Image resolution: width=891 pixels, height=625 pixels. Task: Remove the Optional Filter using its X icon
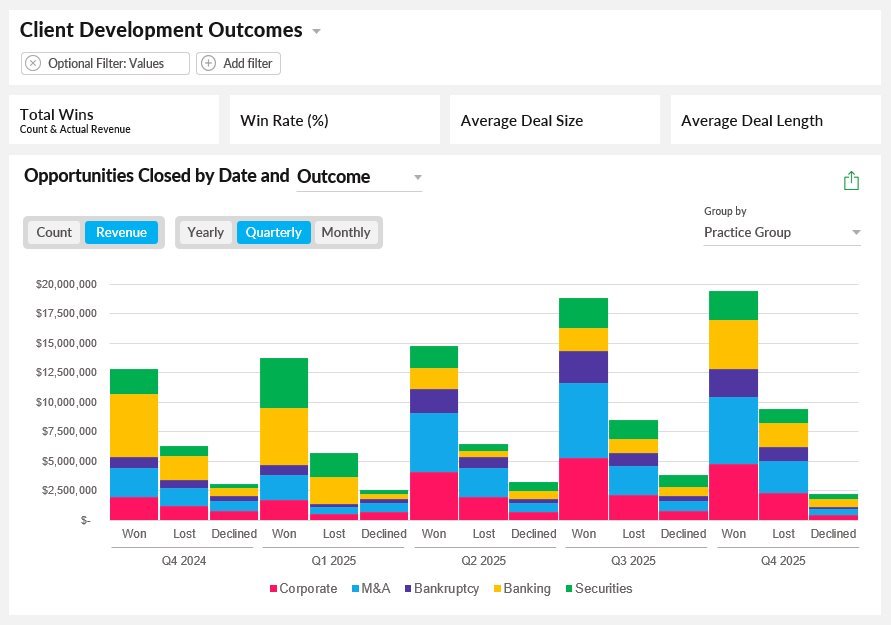33,63
